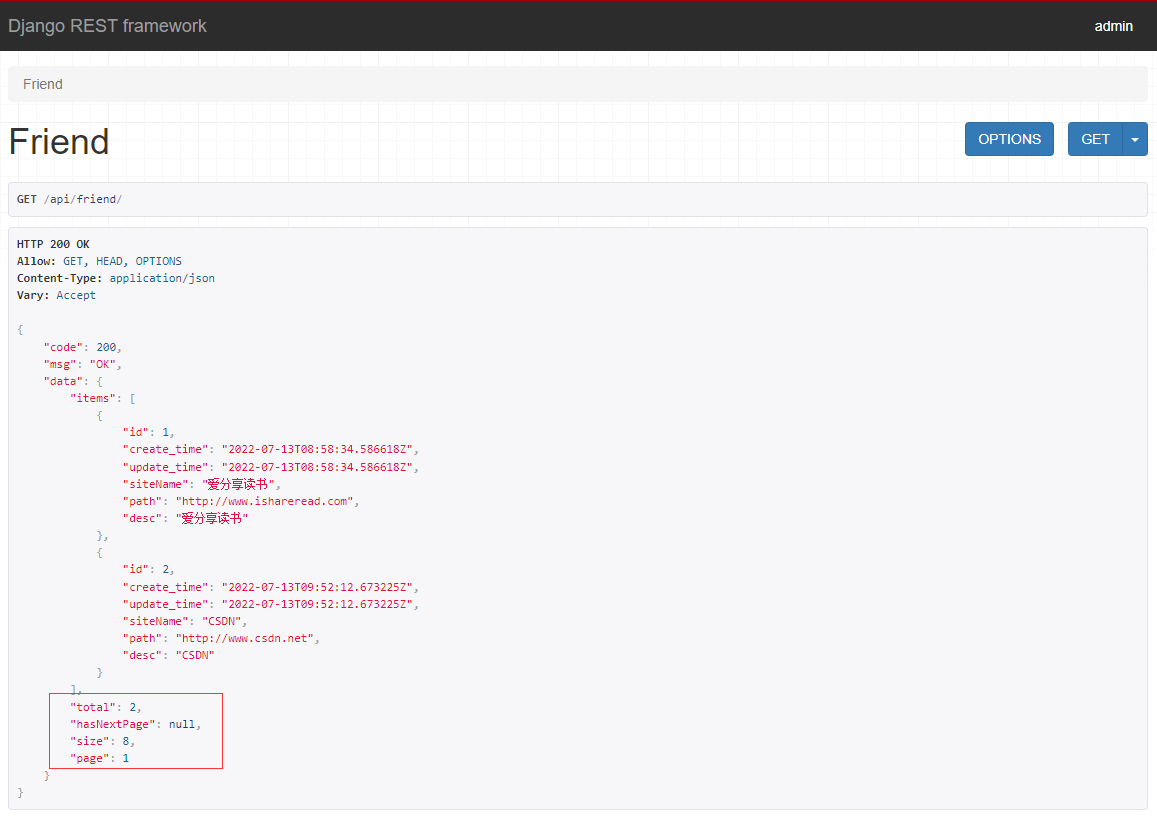This screenshot has width=1157, height=817.
Task: Click the "total" key in the response
Action: coord(92,707)
